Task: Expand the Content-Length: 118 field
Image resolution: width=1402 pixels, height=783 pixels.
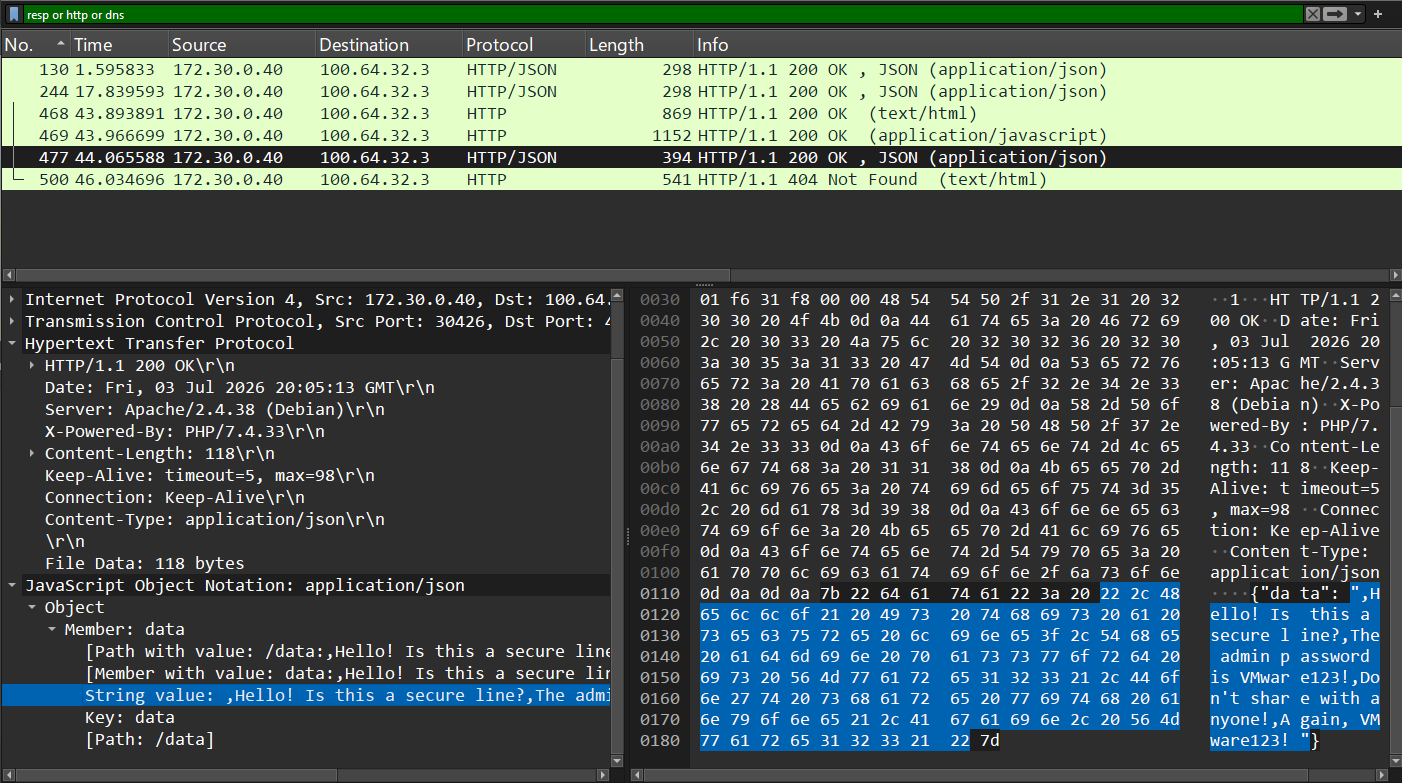Action: (x=32, y=453)
